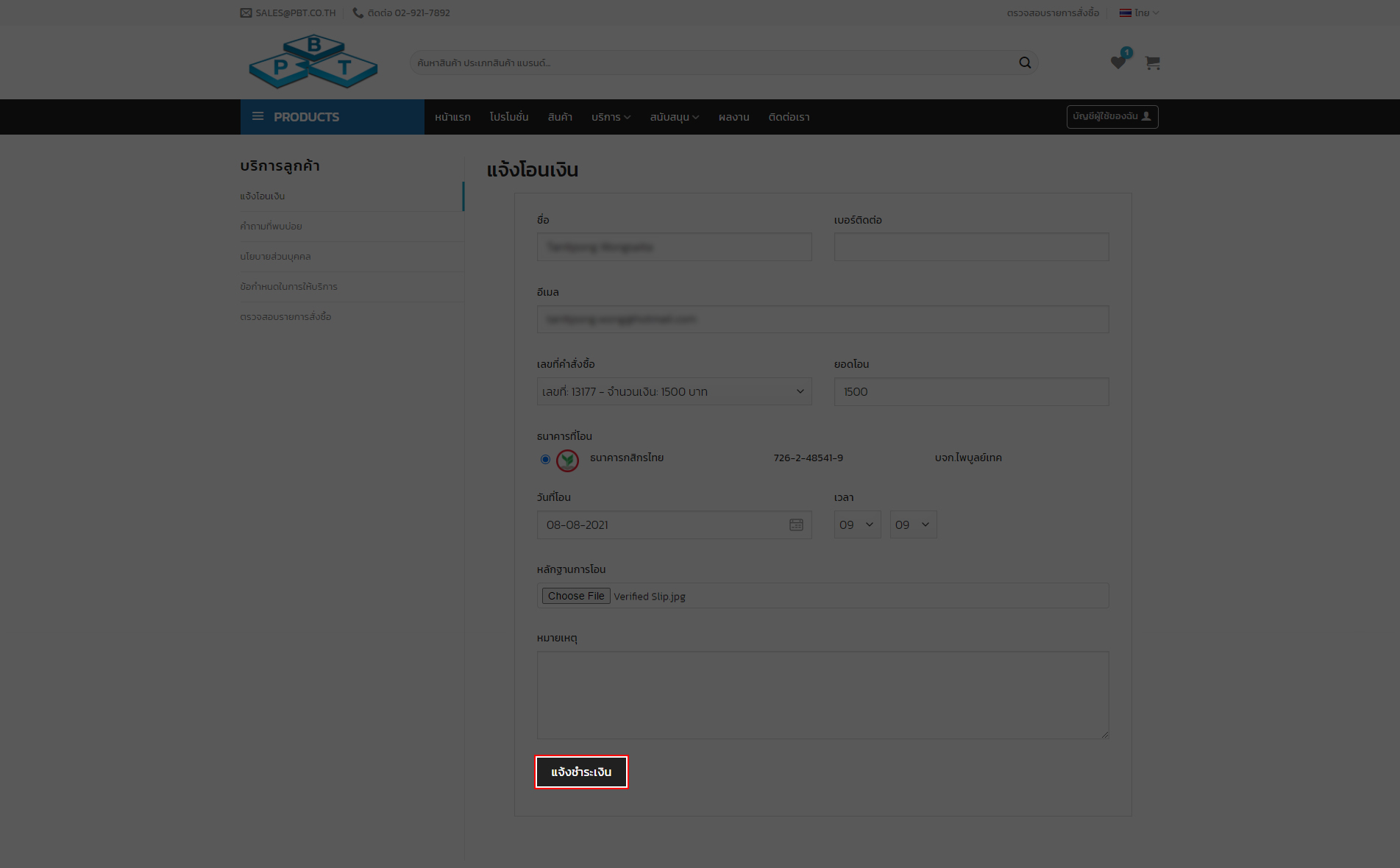The height and width of the screenshot is (868, 1400).
Task: Open the hour time dropdown
Action: (857, 524)
